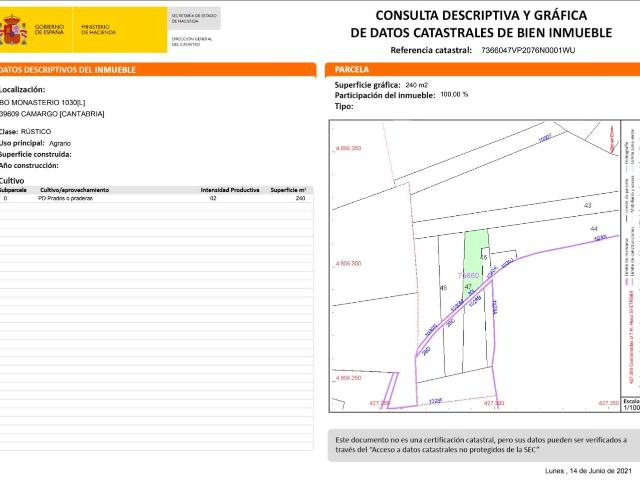The width and height of the screenshot is (640, 480).
Task: Click parcel number '46' on the map
Action: coord(484,258)
